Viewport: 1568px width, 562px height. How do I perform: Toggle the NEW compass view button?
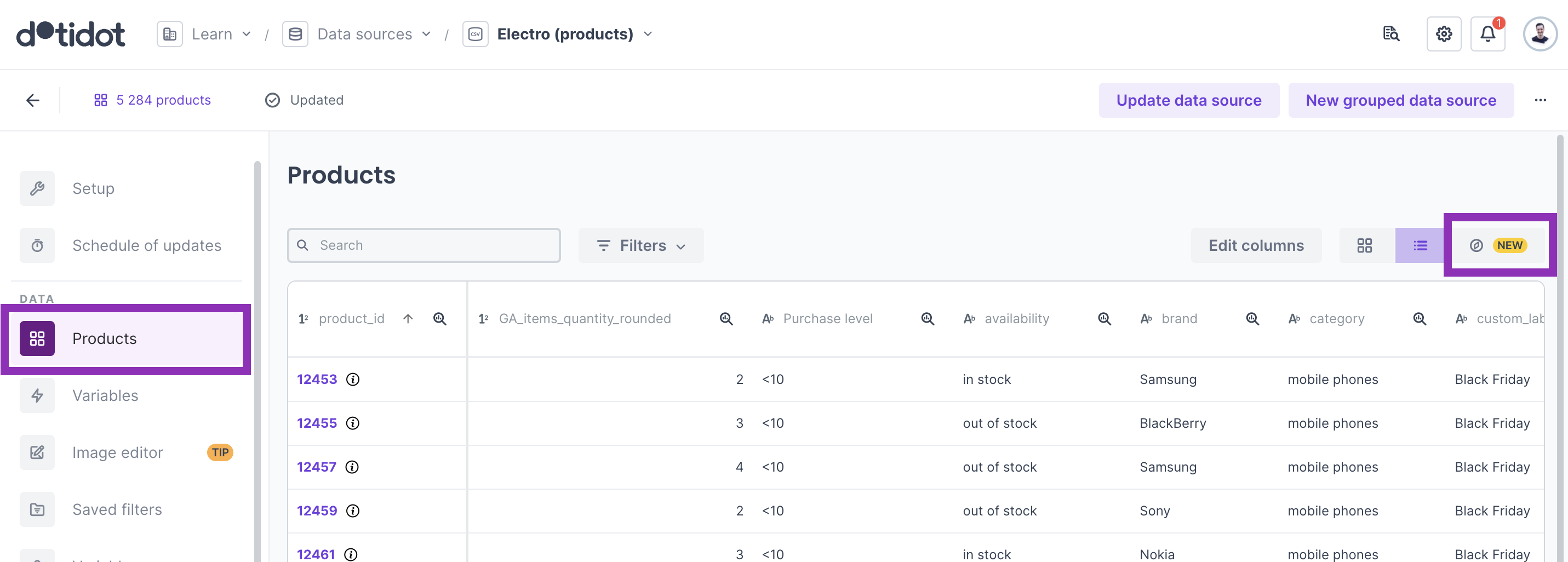pos(1498,245)
